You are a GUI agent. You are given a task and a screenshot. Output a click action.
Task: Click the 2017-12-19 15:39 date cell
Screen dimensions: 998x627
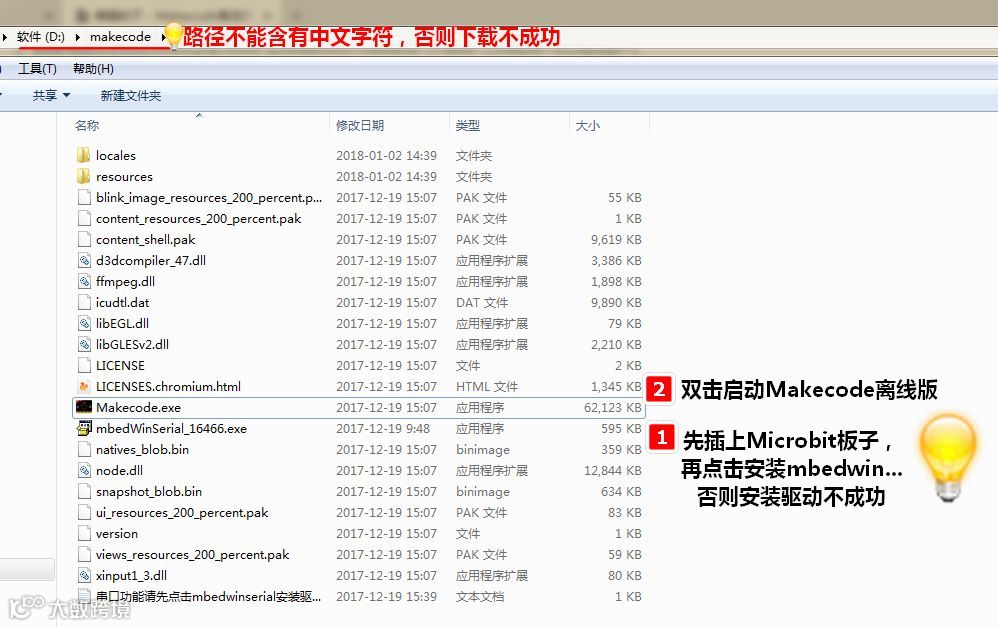click(x=386, y=596)
